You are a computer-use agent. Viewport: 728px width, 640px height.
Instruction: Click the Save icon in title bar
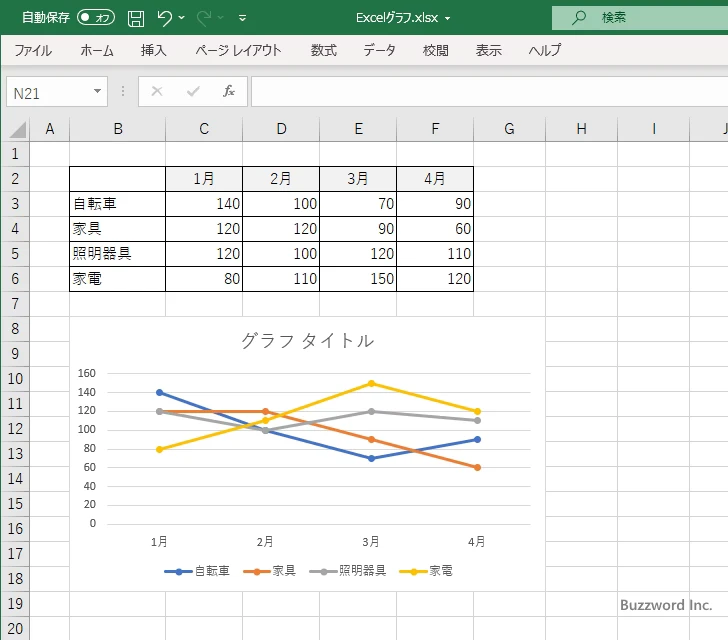[x=136, y=18]
